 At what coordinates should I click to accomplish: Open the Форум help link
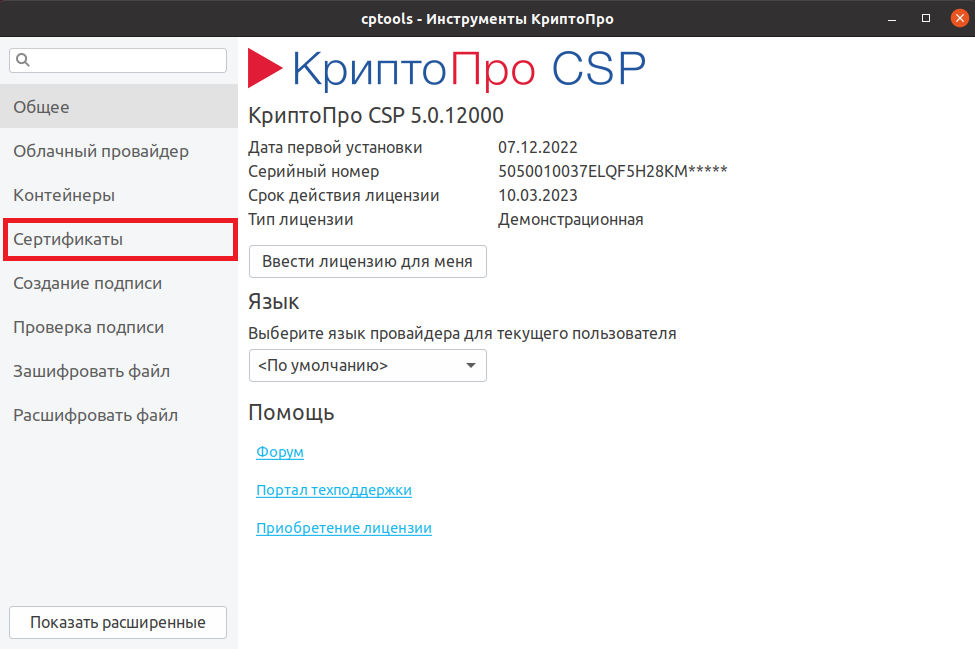tap(280, 453)
